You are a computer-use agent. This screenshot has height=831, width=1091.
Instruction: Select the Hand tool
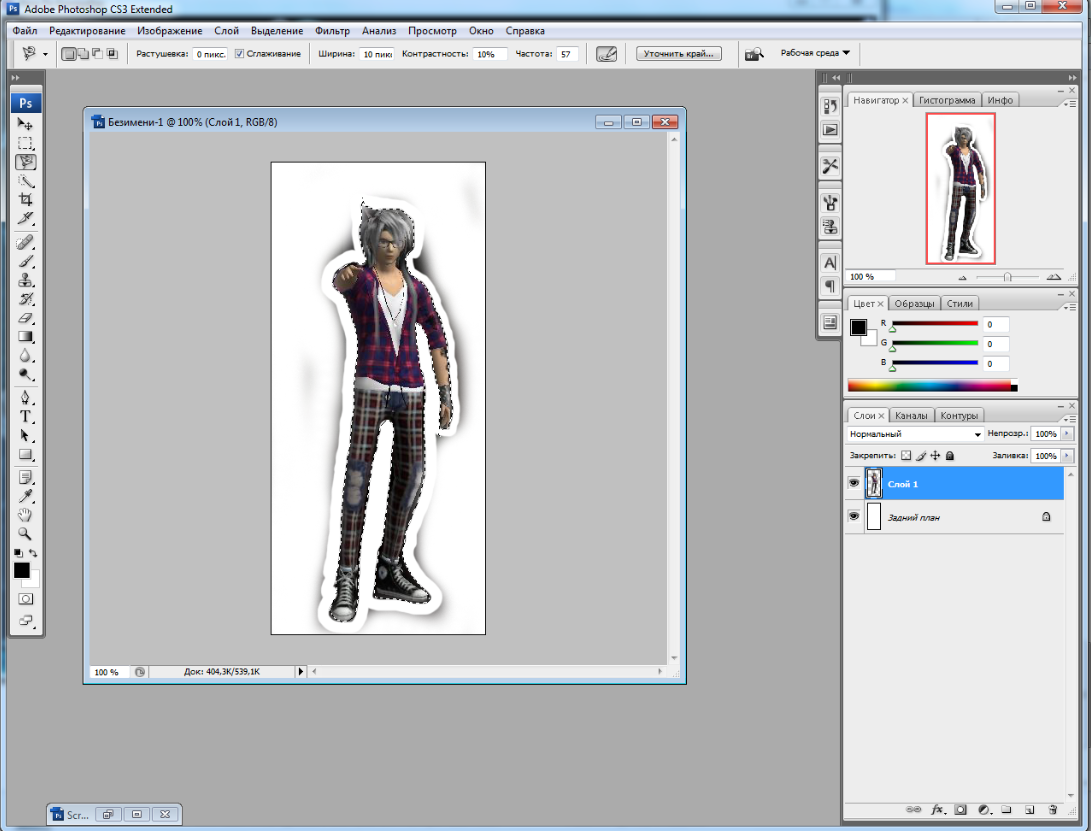pyautogui.click(x=26, y=515)
